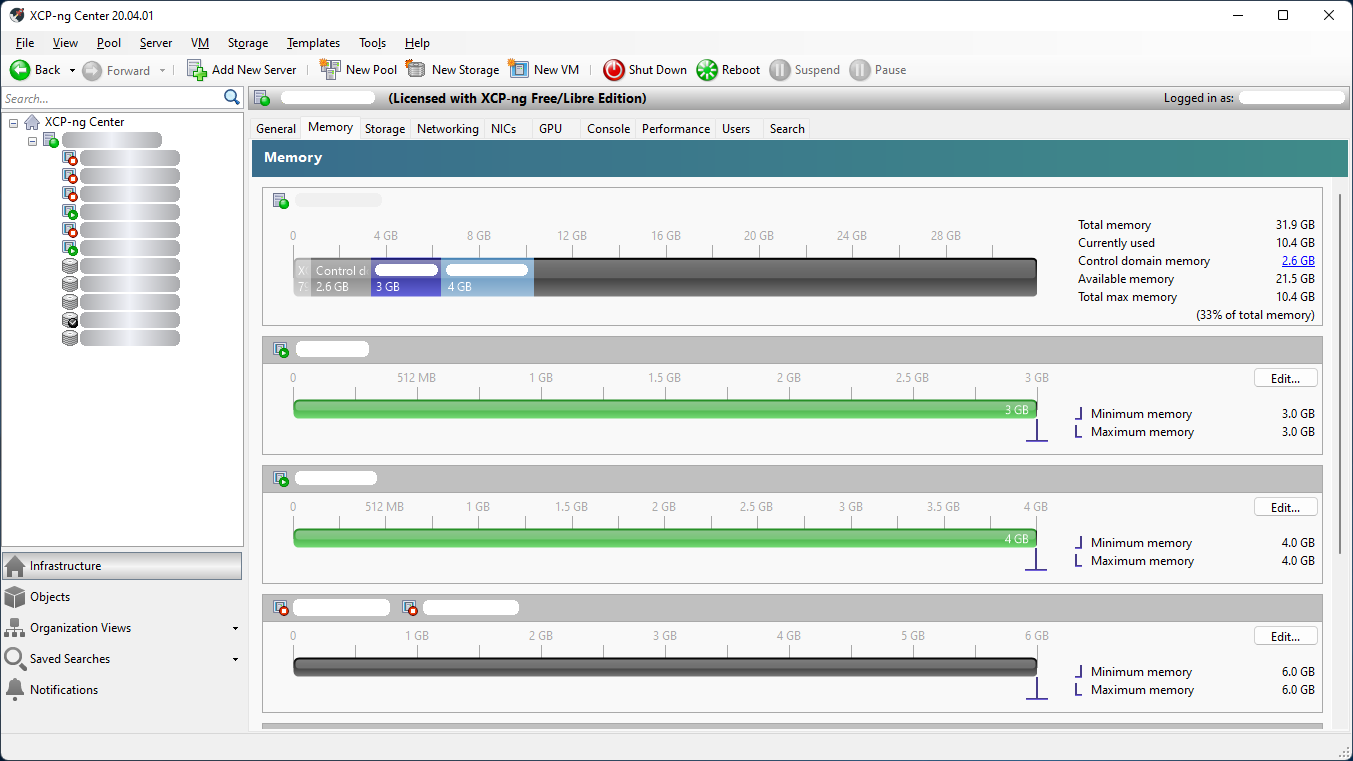Click the New Pool toolbar icon
The image size is (1353, 761).
pos(330,69)
